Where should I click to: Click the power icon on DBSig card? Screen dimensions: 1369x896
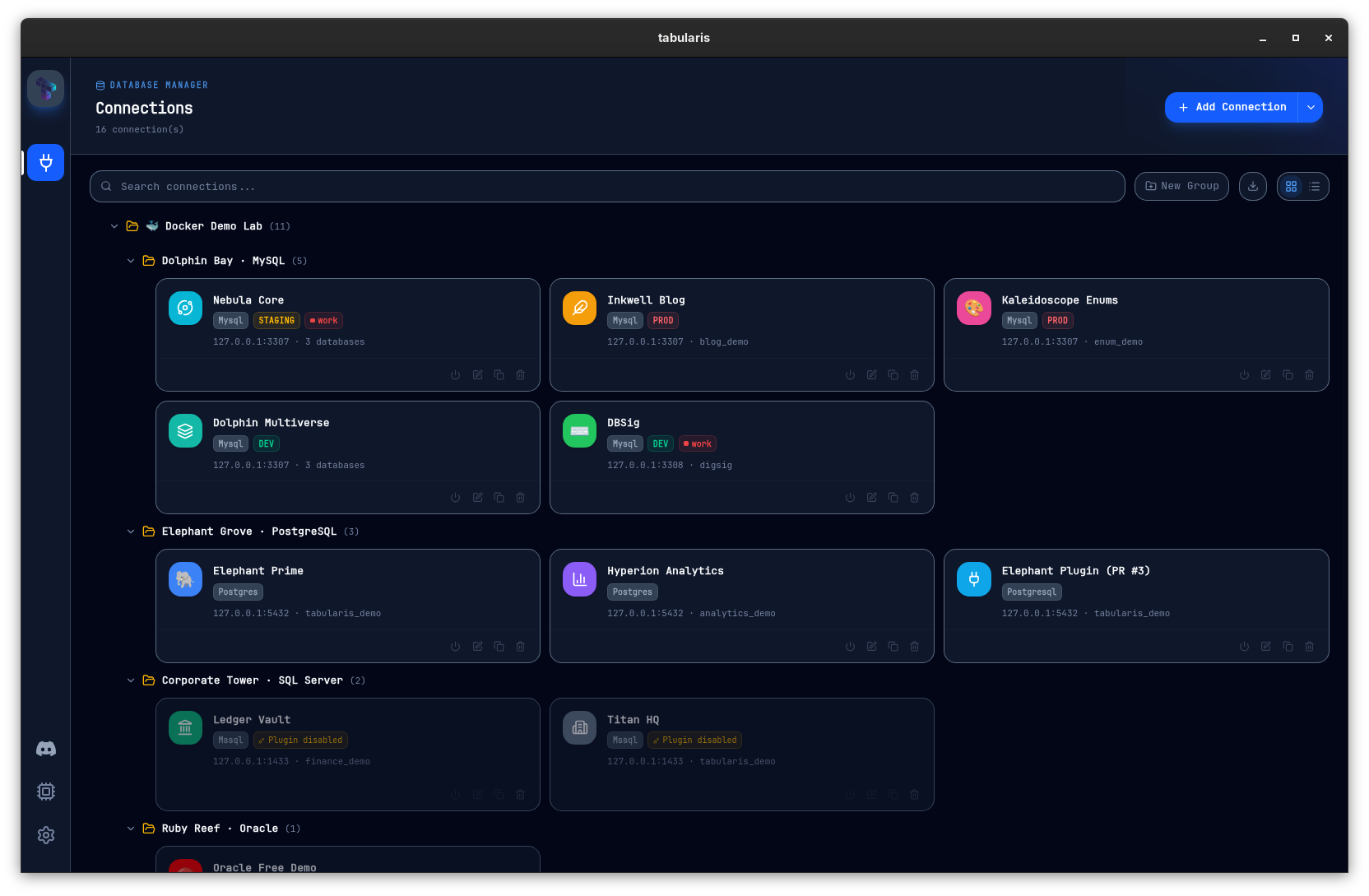[850, 498]
